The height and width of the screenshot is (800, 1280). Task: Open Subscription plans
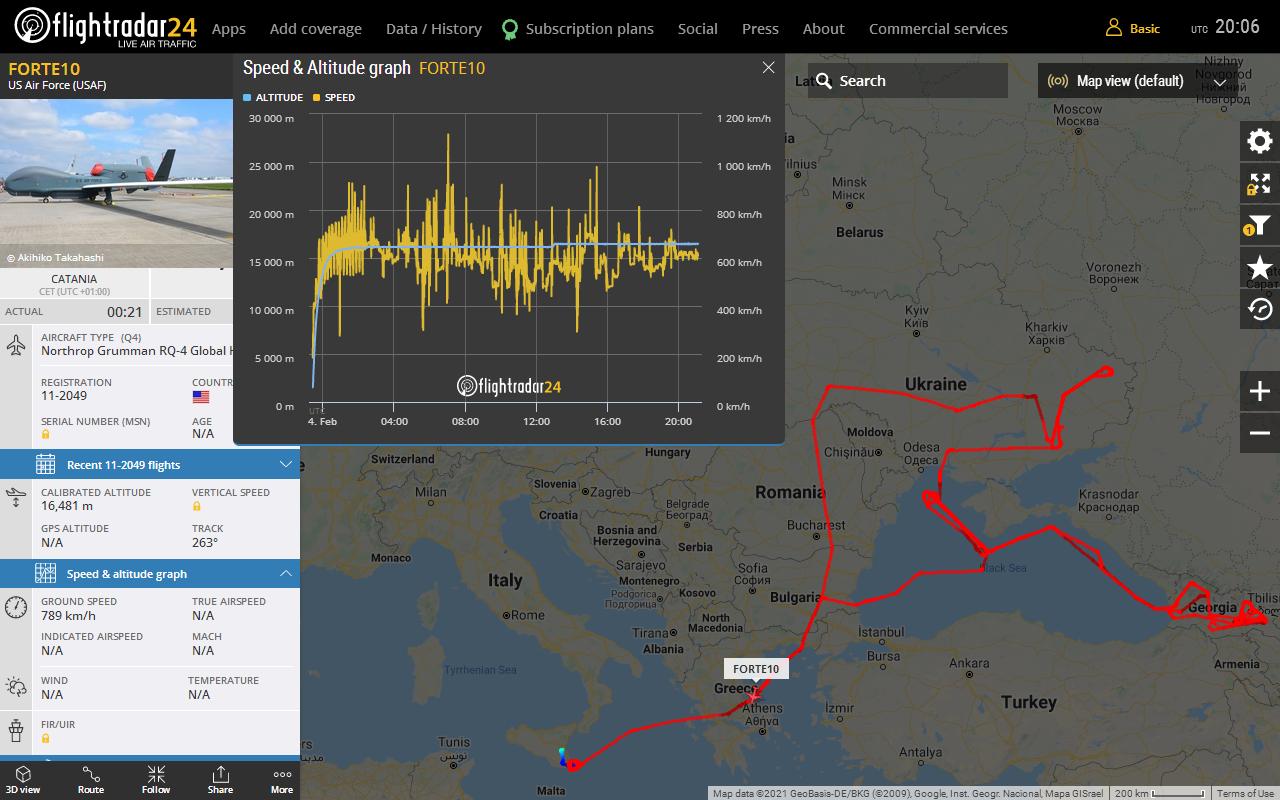pos(590,29)
